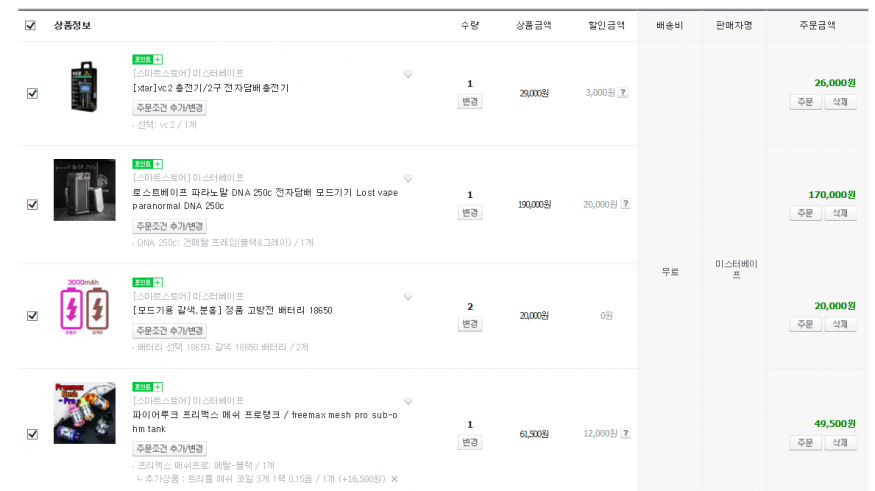Click heart icon next to Freemax Mesh Pro
875x491 pixels.
click(x=408, y=401)
